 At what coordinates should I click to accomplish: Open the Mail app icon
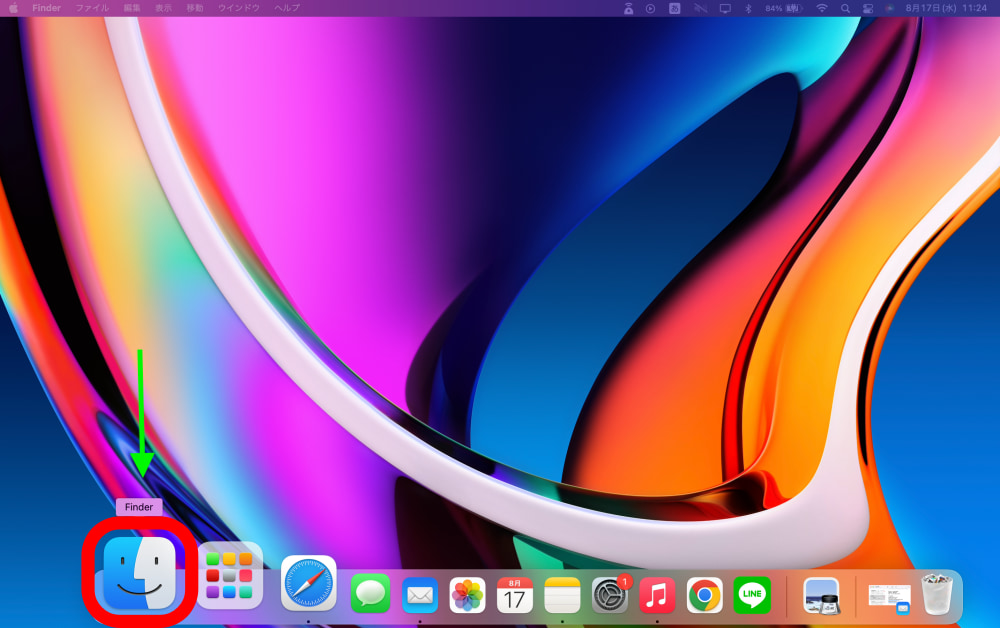[420, 595]
